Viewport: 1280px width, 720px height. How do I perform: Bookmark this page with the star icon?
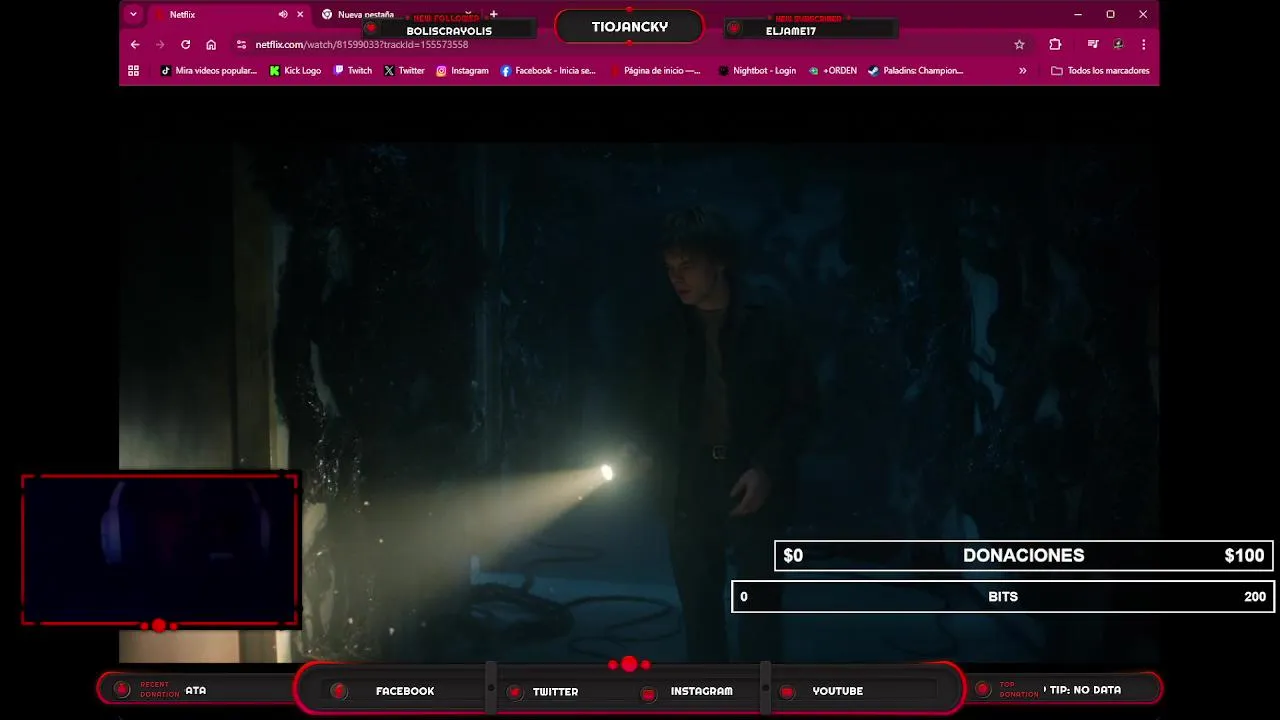click(1019, 44)
